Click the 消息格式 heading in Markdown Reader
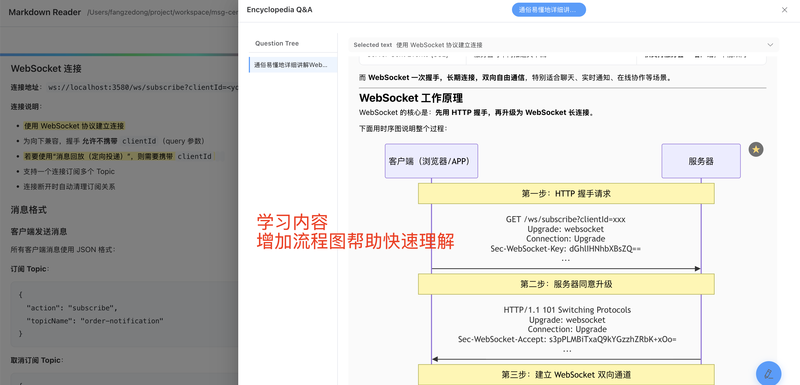This screenshot has width=800, height=385. point(29,210)
